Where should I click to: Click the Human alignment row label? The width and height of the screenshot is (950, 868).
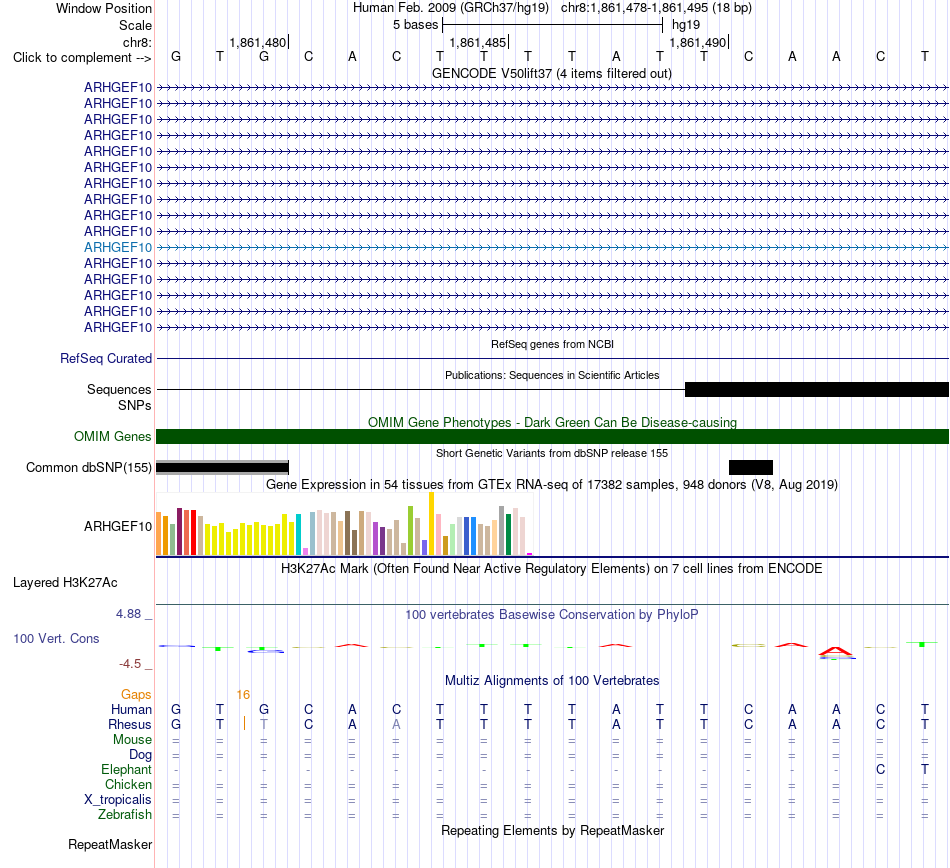pyautogui.click(x=131, y=709)
